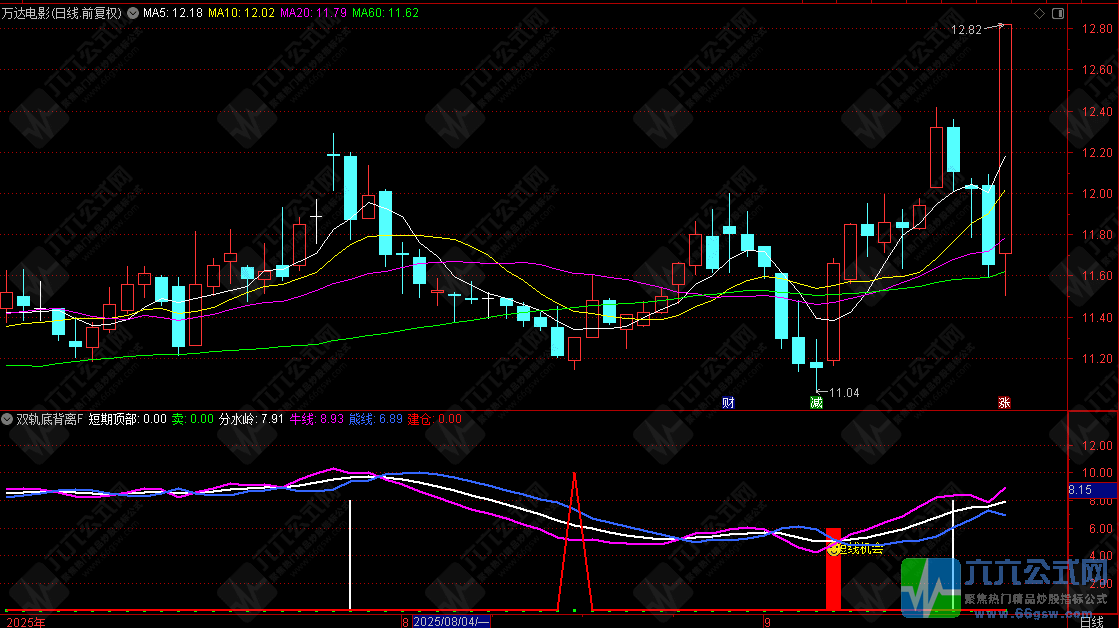Click the 10.00 indicator axis label
The image size is (1119, 628).
[x=1097, y=472]
